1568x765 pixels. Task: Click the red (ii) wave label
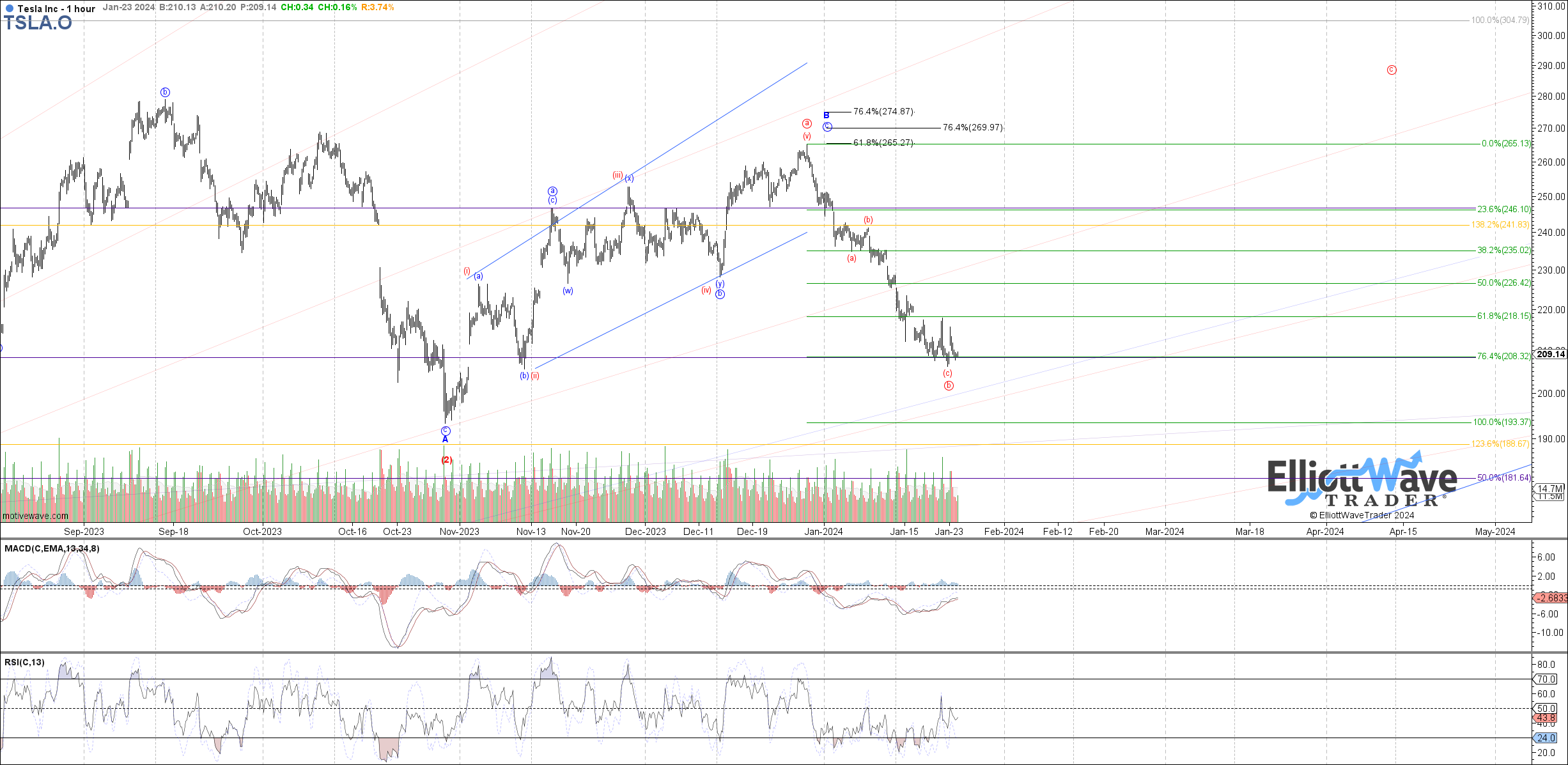[x=535, y=376]
